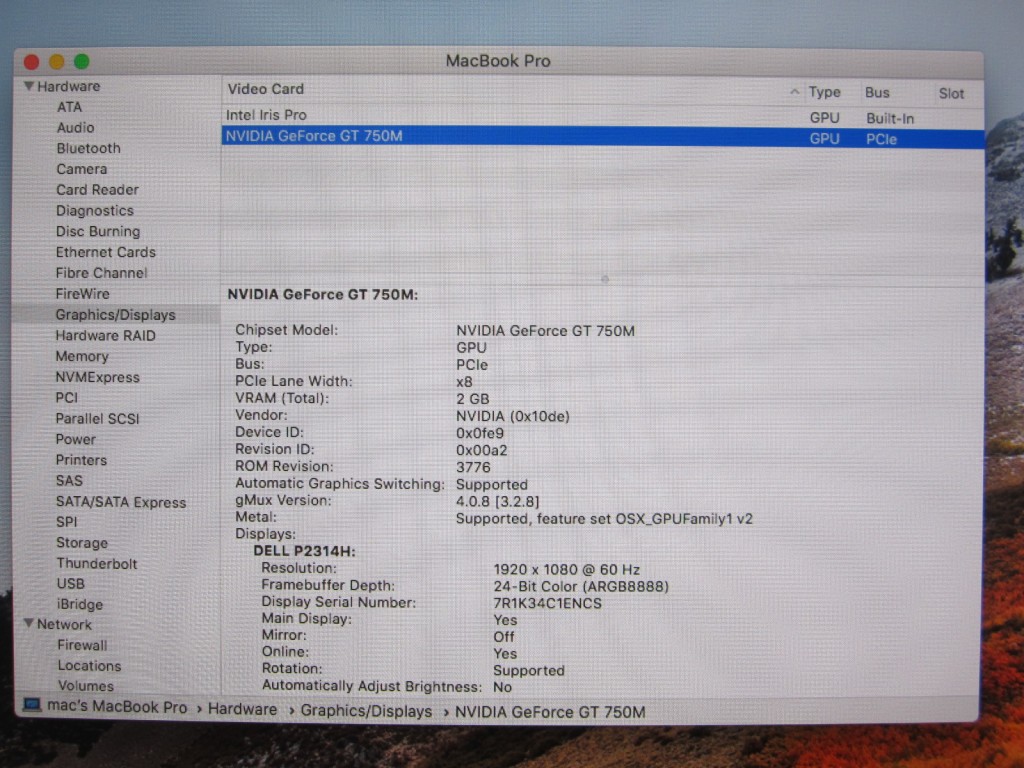Click the bold NVIDIA GeForce GT 750M details heading
Viewport: 1024px width, 768px height.
click(x=323, y=295)
